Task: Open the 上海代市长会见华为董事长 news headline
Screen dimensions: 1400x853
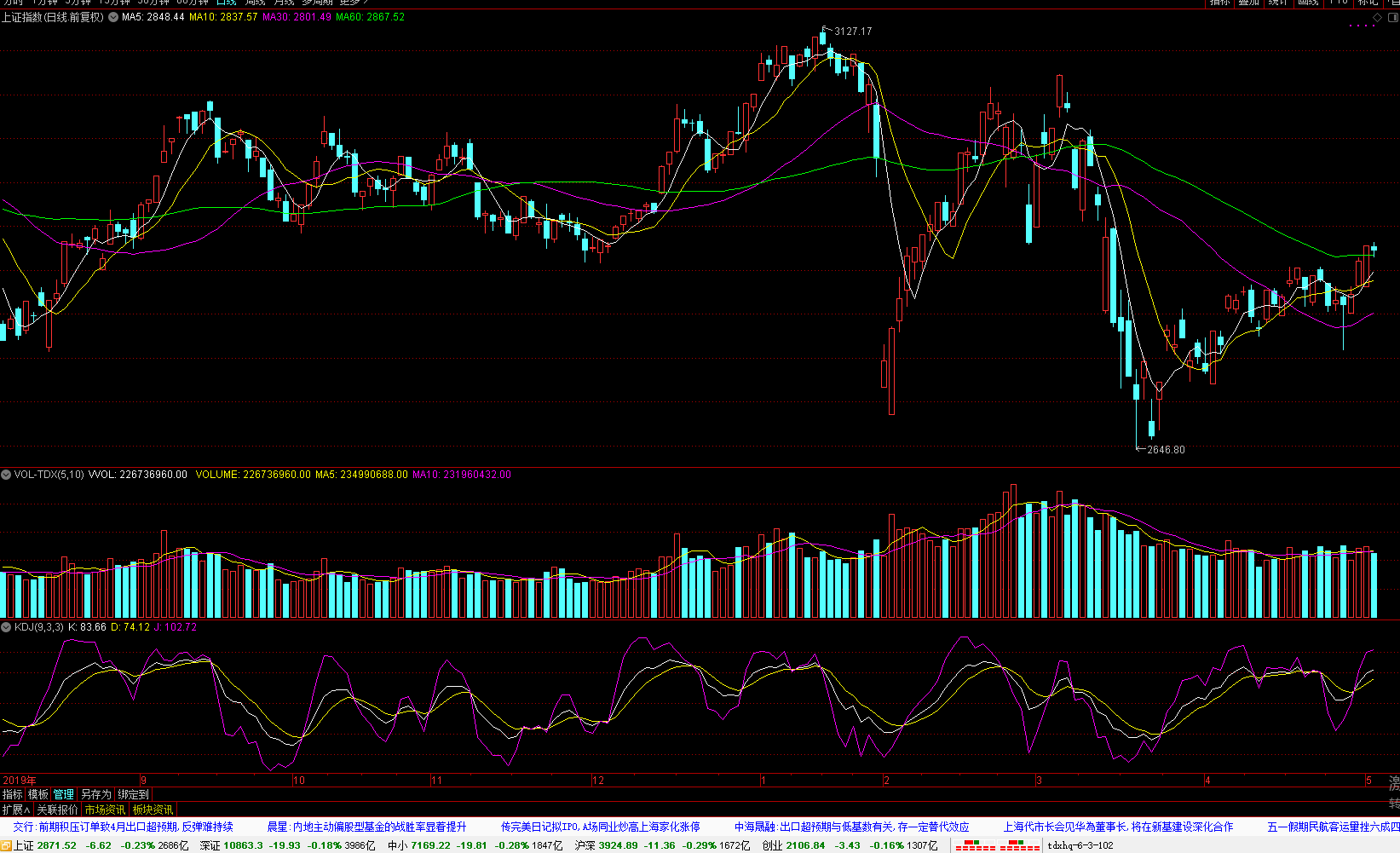Action: 1118,827
